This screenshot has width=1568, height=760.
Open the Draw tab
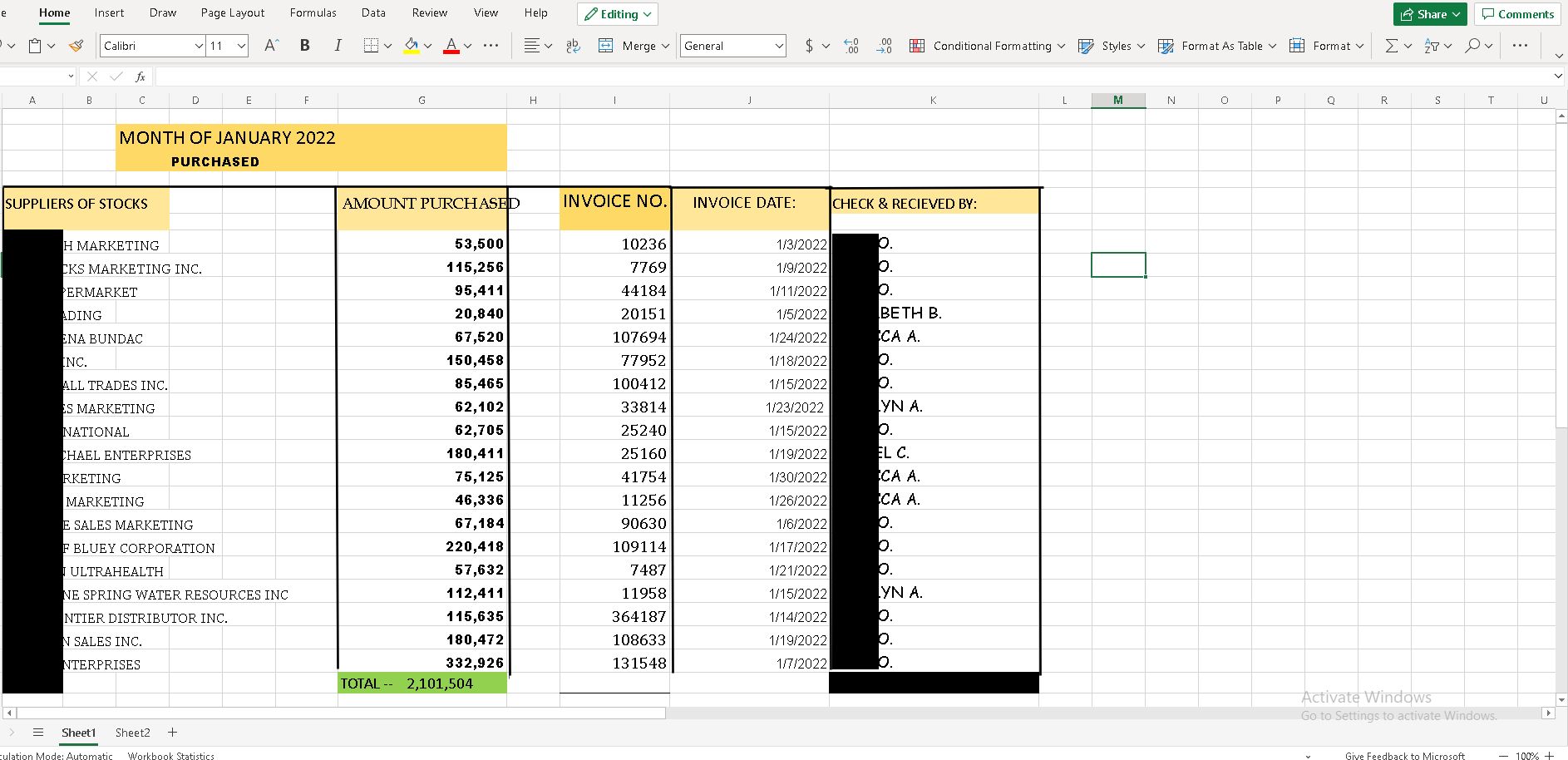tap(163, 13)
